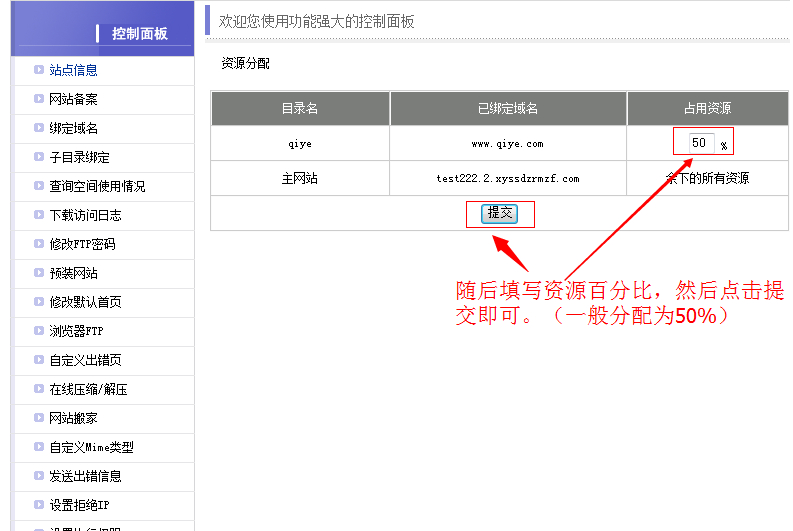
Task: Open 下载访问日志 menu entry
Action: pyautogui.click(x=85, y=215)
